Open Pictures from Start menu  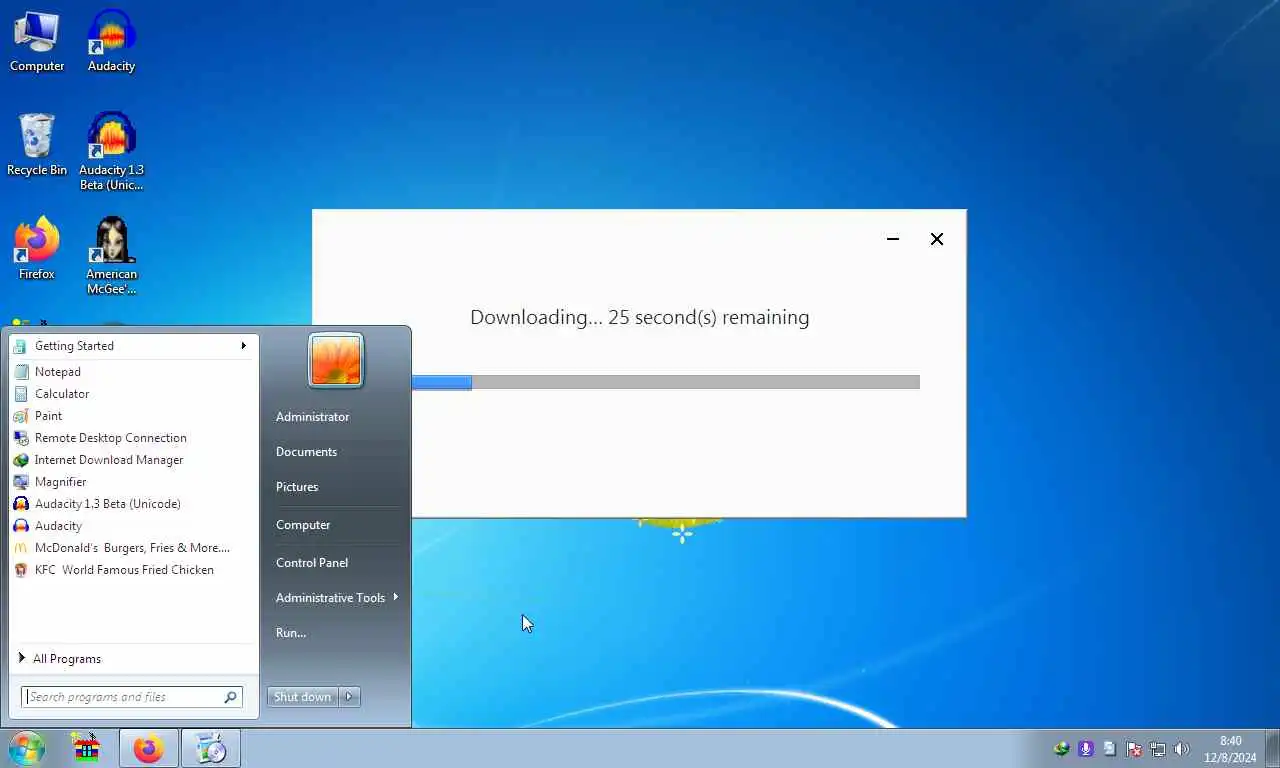point(297,487)
